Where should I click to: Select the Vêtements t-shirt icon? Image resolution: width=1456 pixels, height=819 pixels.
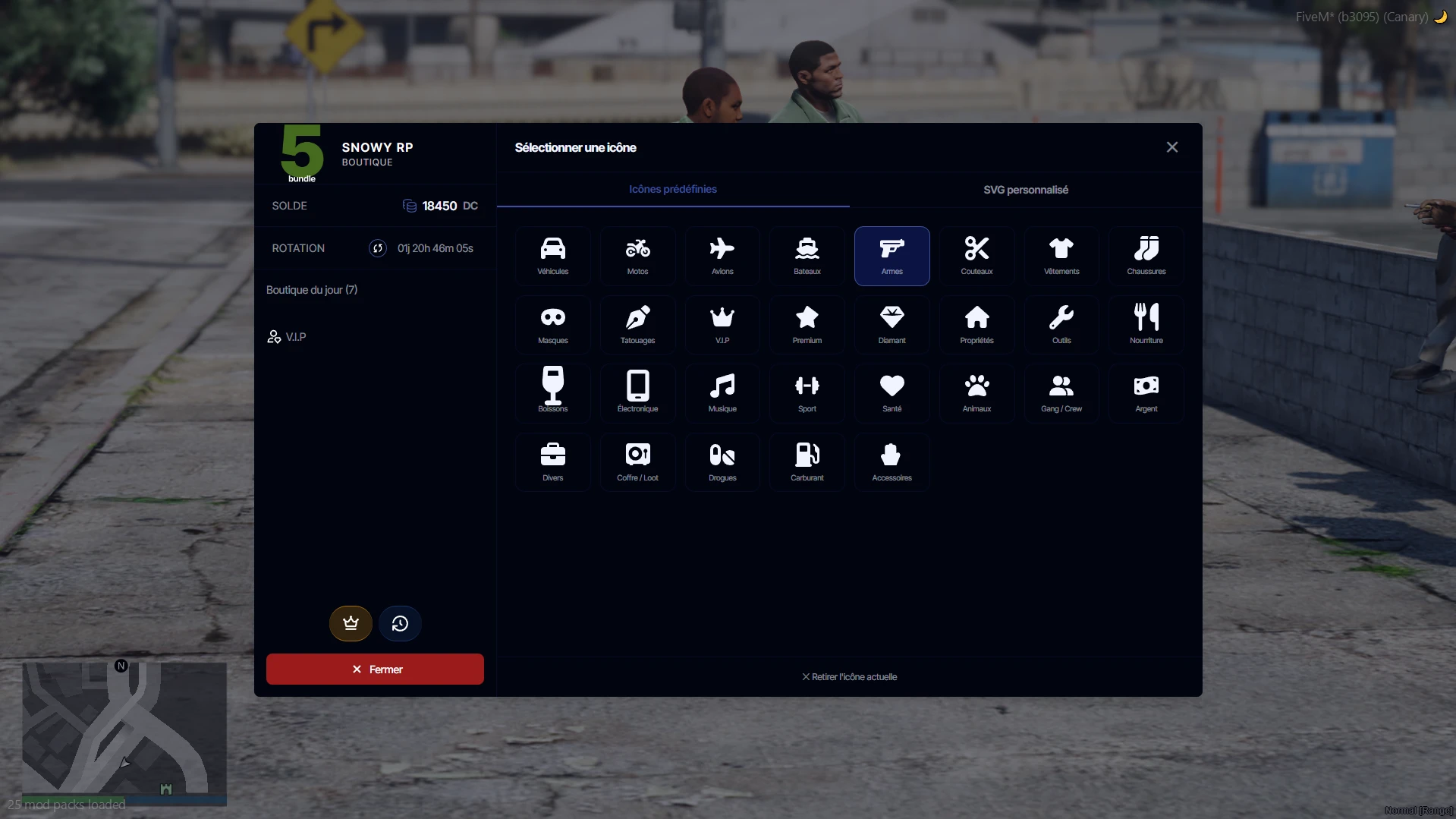pos(1061,256)
